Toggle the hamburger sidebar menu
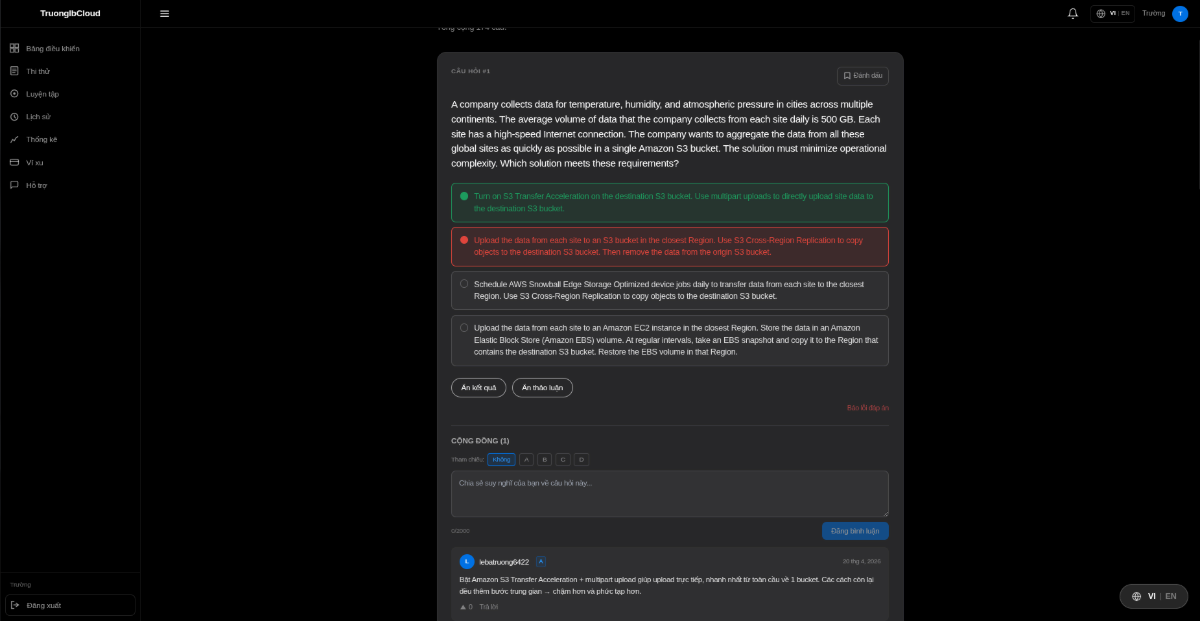 click(164, 14)
